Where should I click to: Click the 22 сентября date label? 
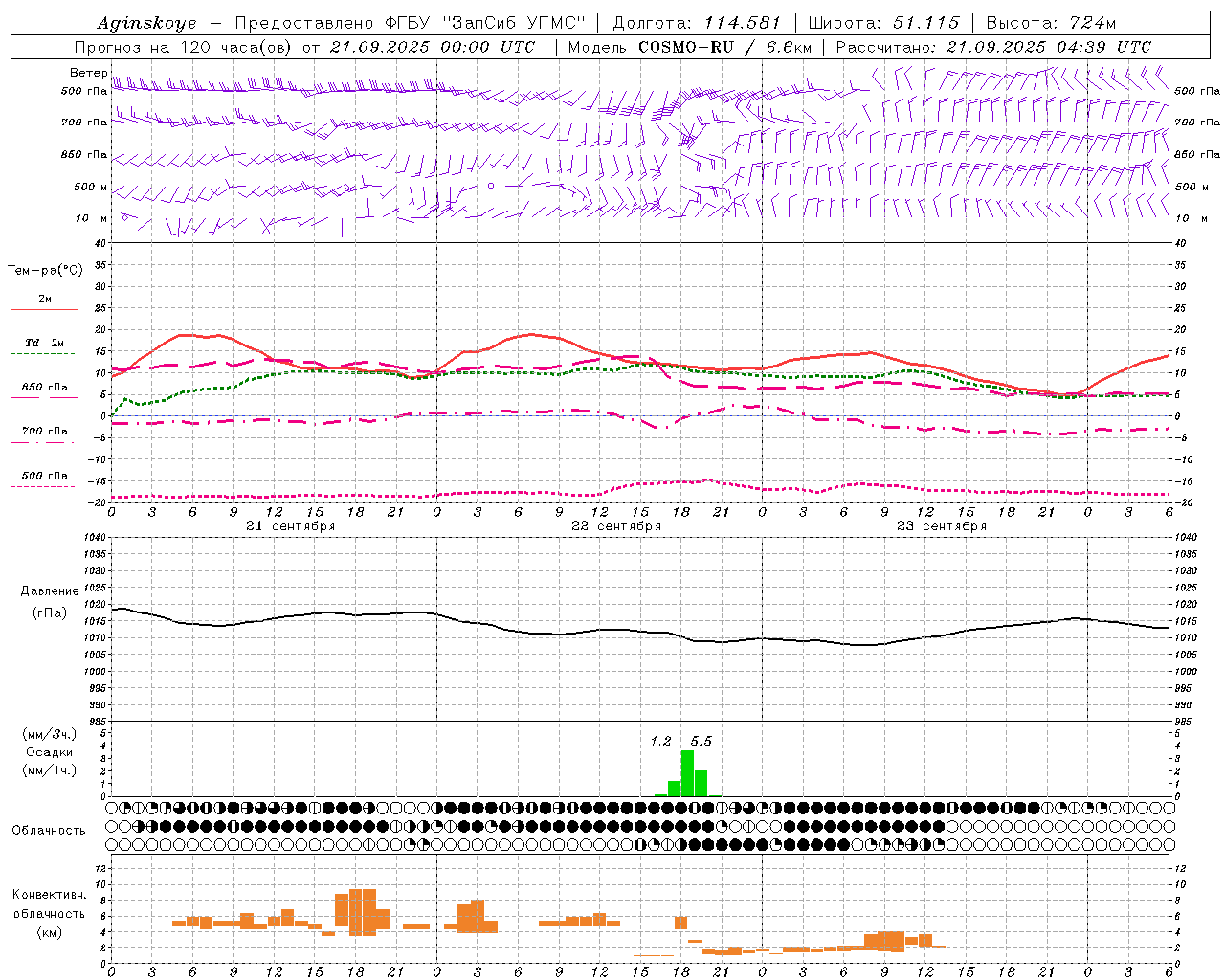(616, 525)
